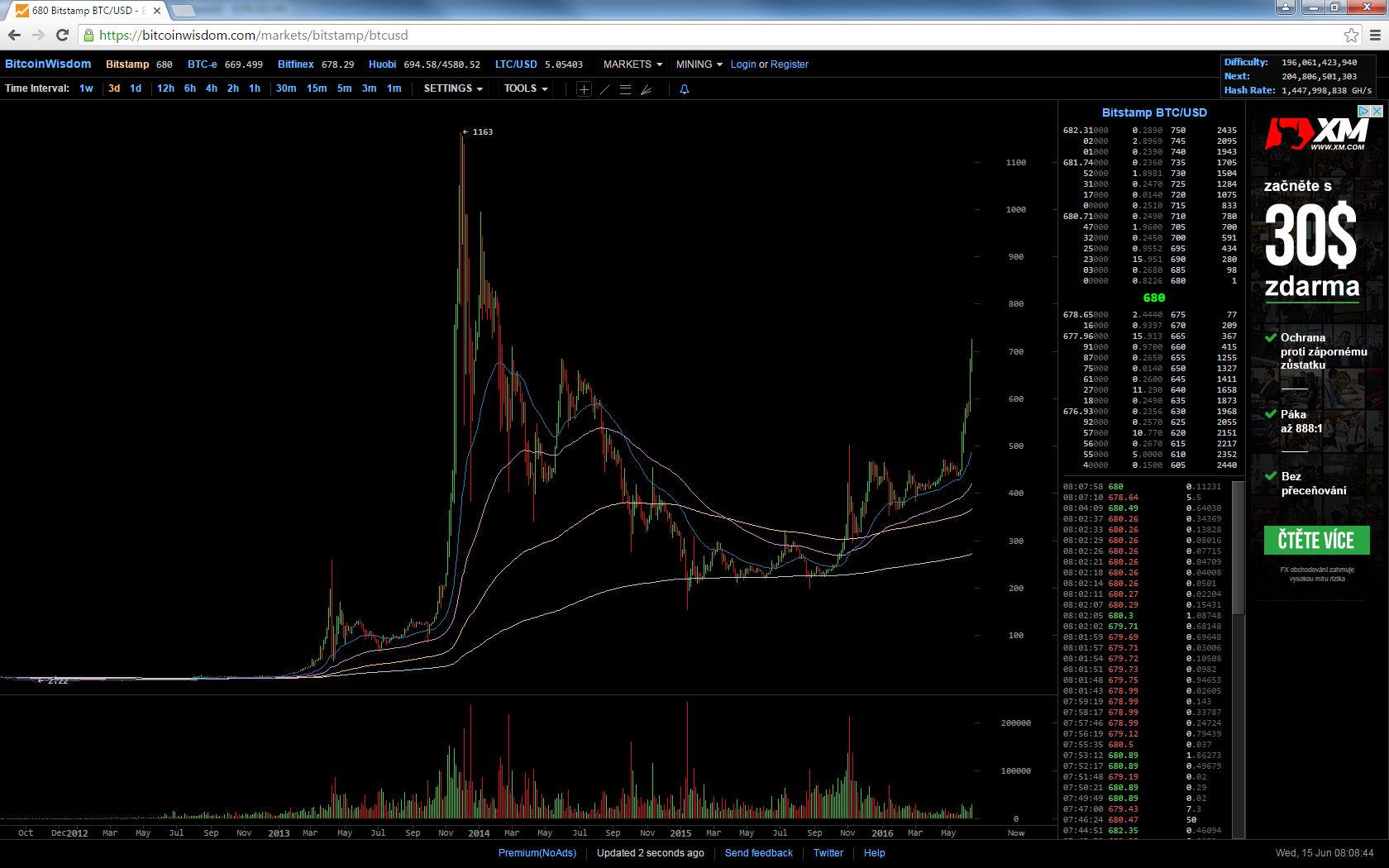Open a new browser tab
Screen dimensions: 1389x868
pyautogui.click(x=183, y=11)
